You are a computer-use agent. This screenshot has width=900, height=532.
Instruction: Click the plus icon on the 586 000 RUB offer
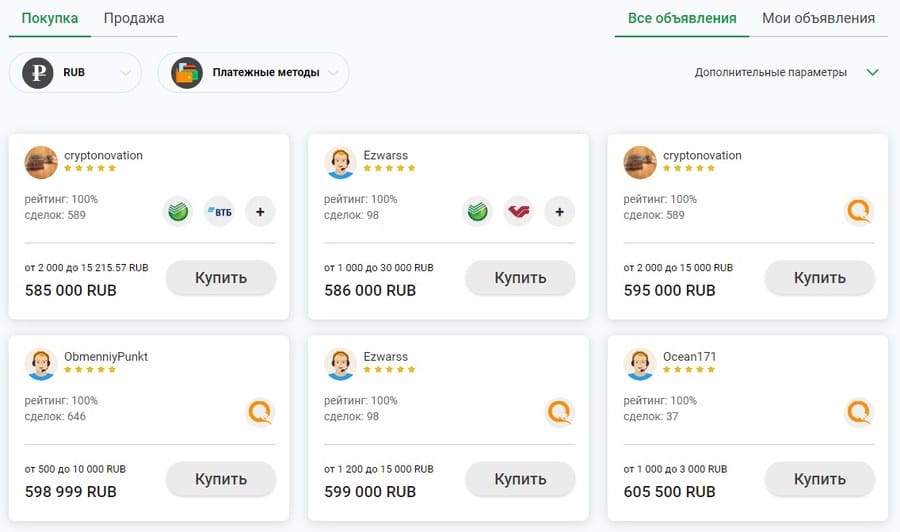pos(559,211)
